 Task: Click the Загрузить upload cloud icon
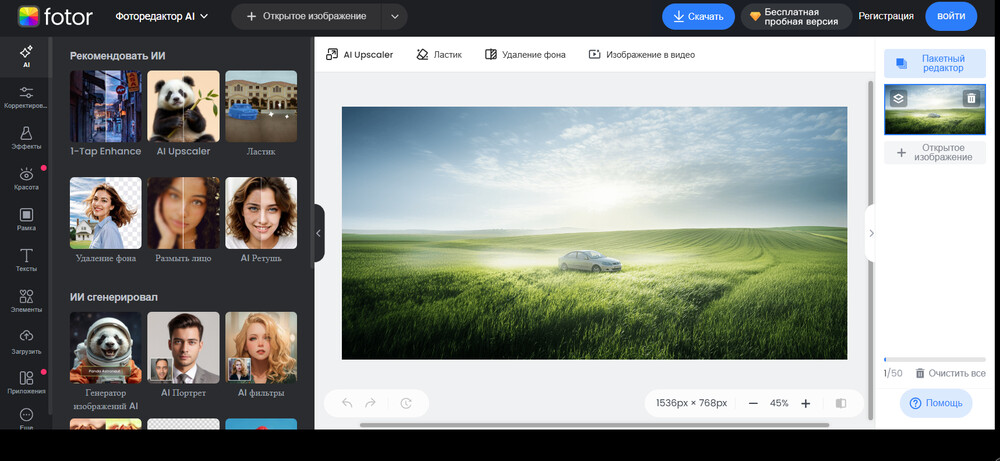click(x=26, y=341)
